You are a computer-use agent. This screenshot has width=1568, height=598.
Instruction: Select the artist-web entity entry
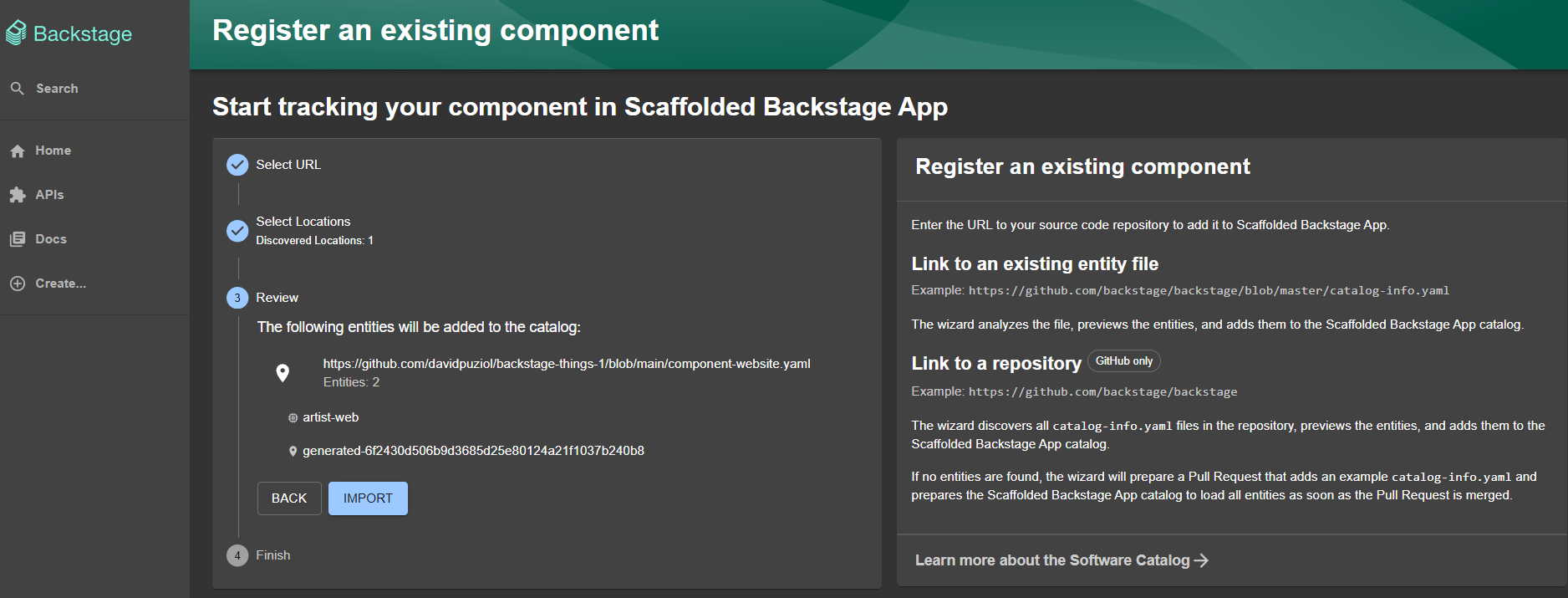click(331, 417)
